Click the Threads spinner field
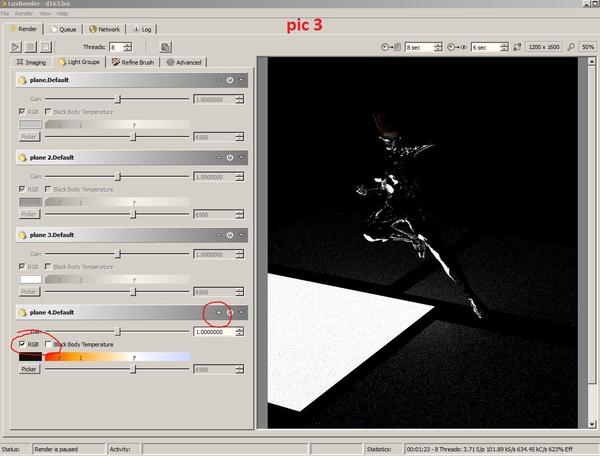Screen dimensions: 600x456 click(120, 47)
